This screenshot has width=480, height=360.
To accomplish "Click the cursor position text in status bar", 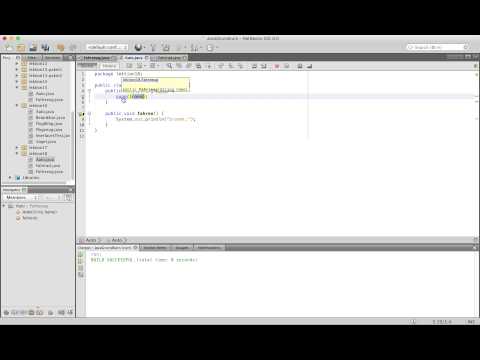I will click(442, 322).
